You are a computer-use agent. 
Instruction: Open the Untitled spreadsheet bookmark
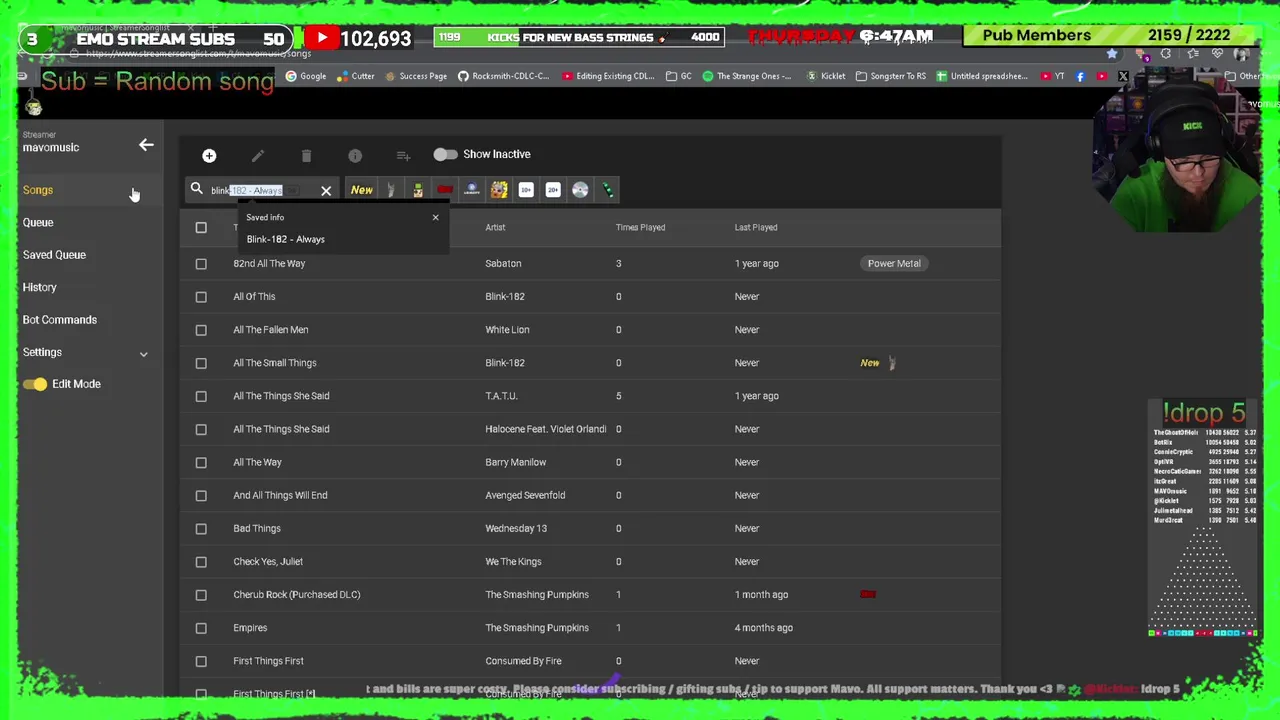coord(982,76)
